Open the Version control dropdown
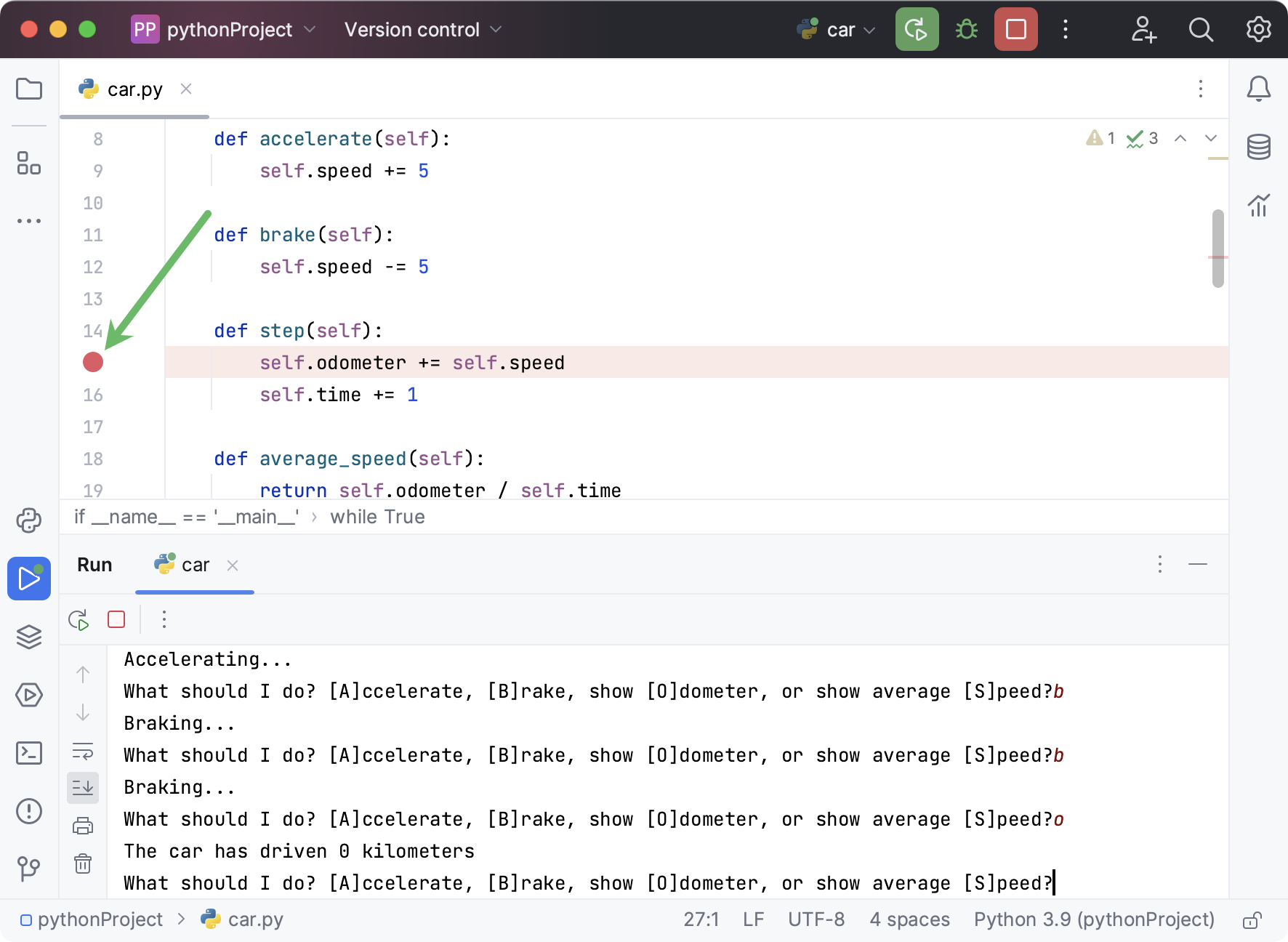Image resolution: width=1288 pixels, height=942 pixels. coord(423,29)
